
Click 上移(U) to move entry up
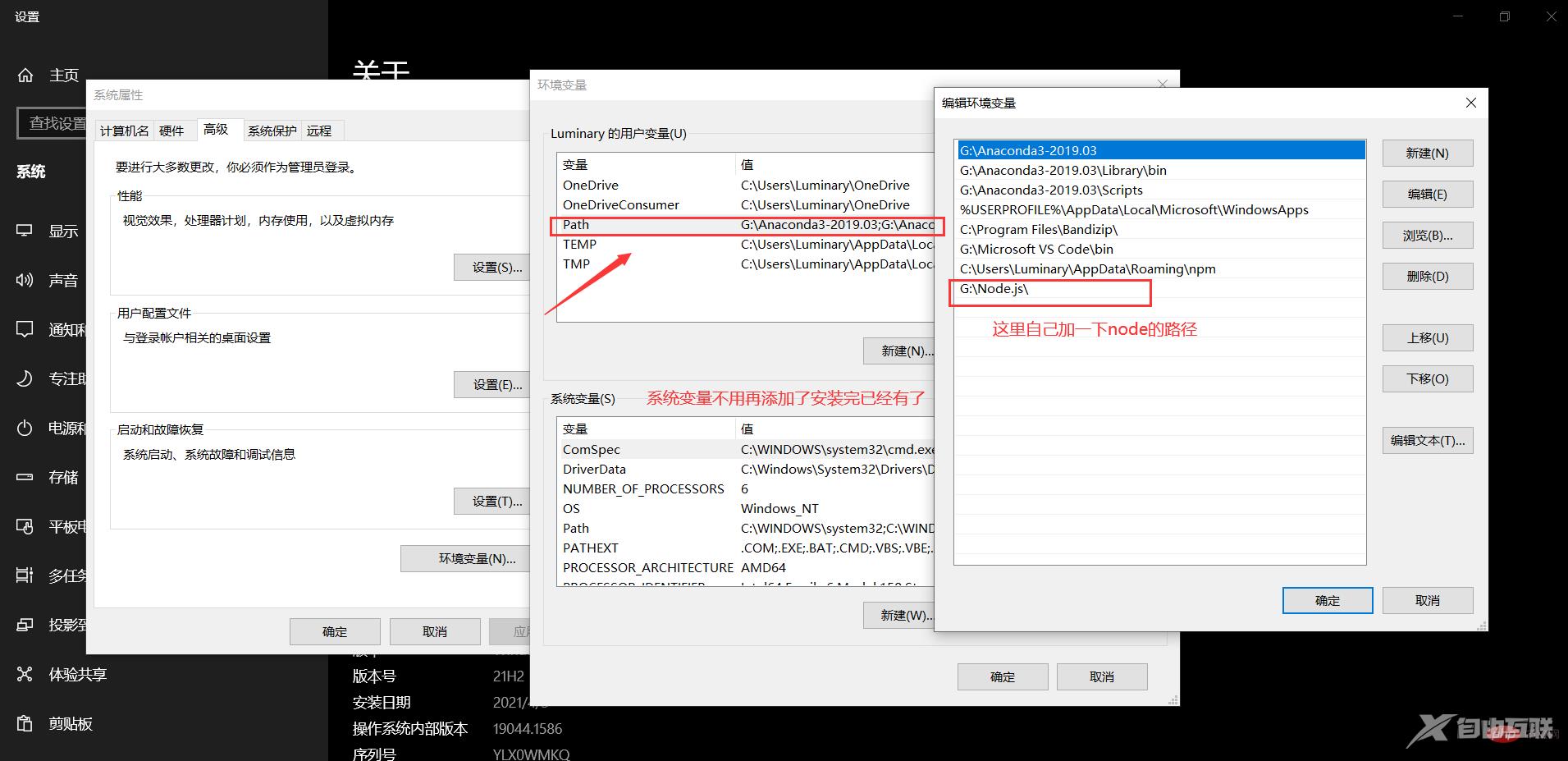point(1428,338)
